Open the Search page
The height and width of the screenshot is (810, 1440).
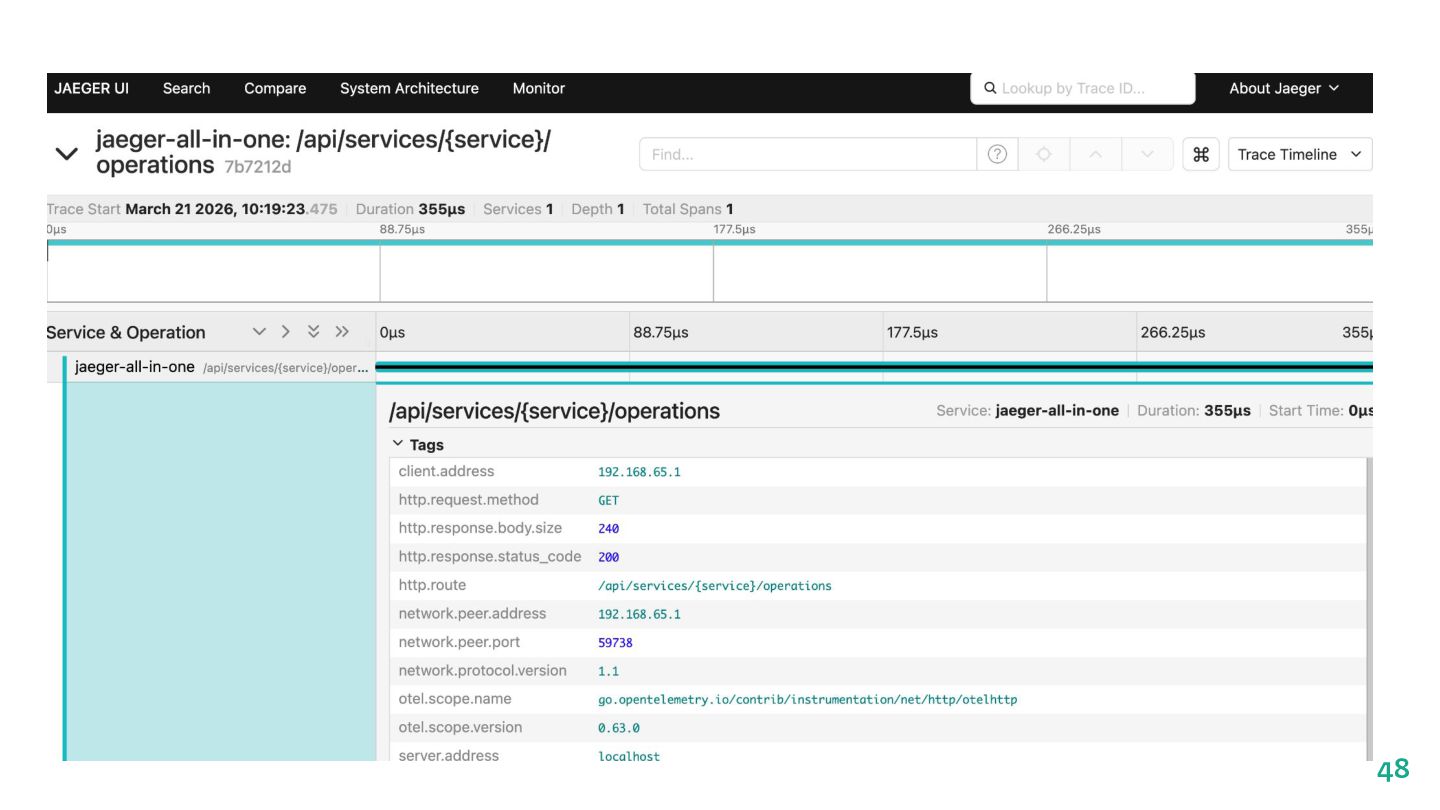186,88
